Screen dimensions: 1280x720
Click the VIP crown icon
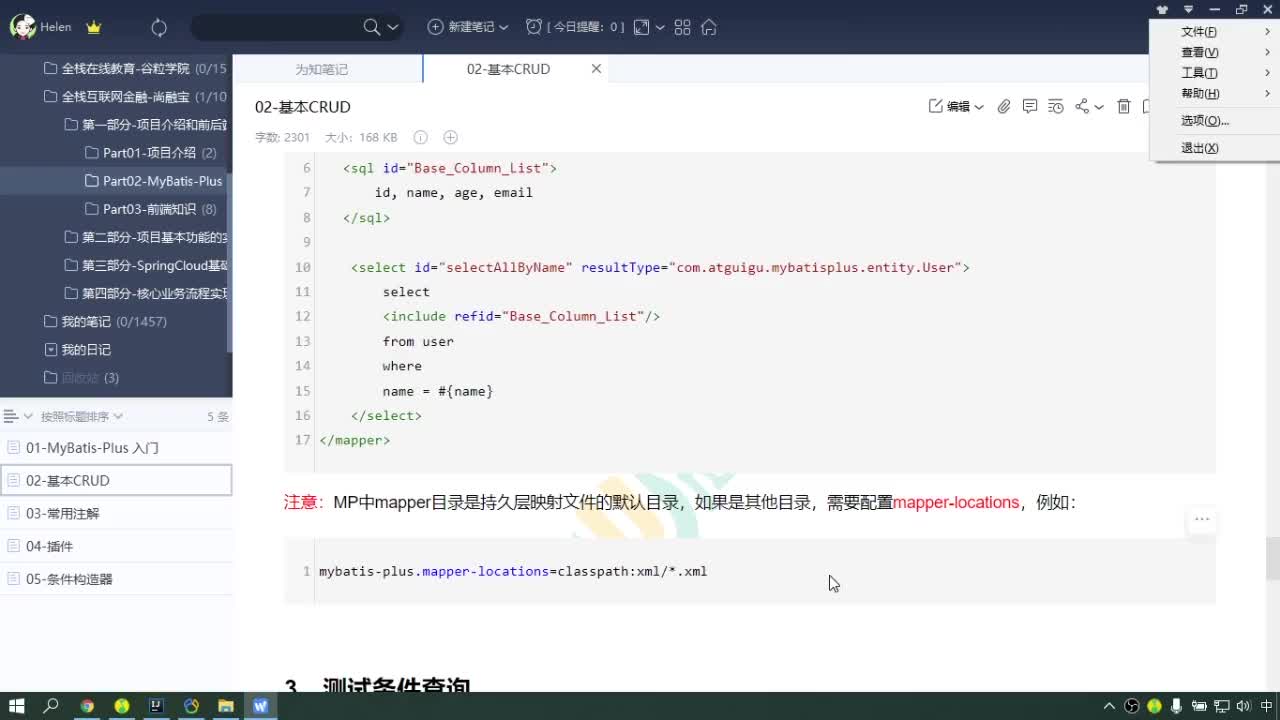click(x=94, y=28)
